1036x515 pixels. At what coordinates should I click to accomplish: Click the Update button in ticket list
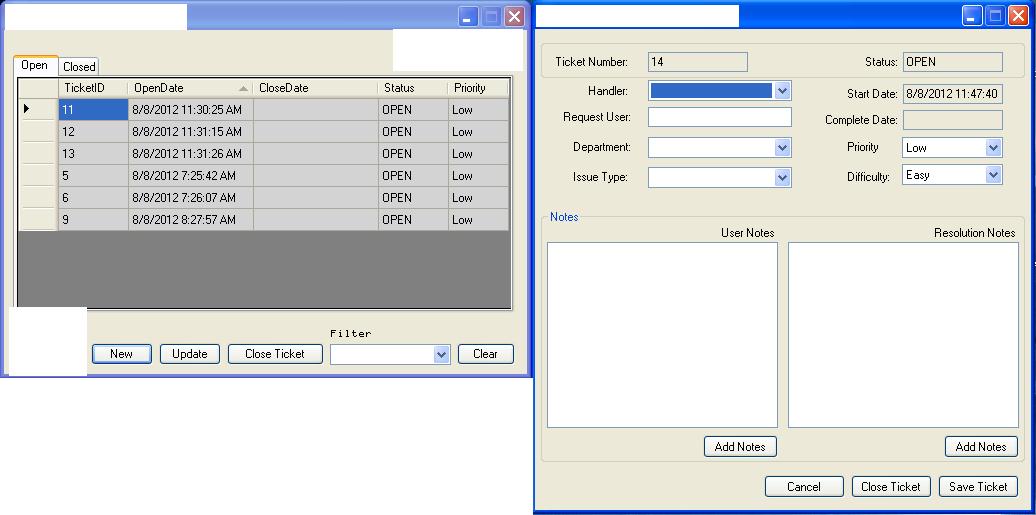(x=190, y=354)
